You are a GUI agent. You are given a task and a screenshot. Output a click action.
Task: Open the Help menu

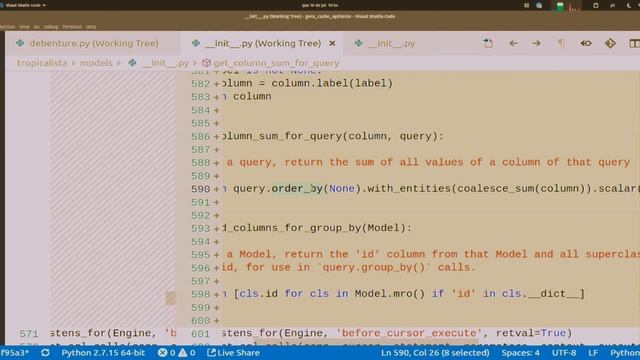click(91, 27)
